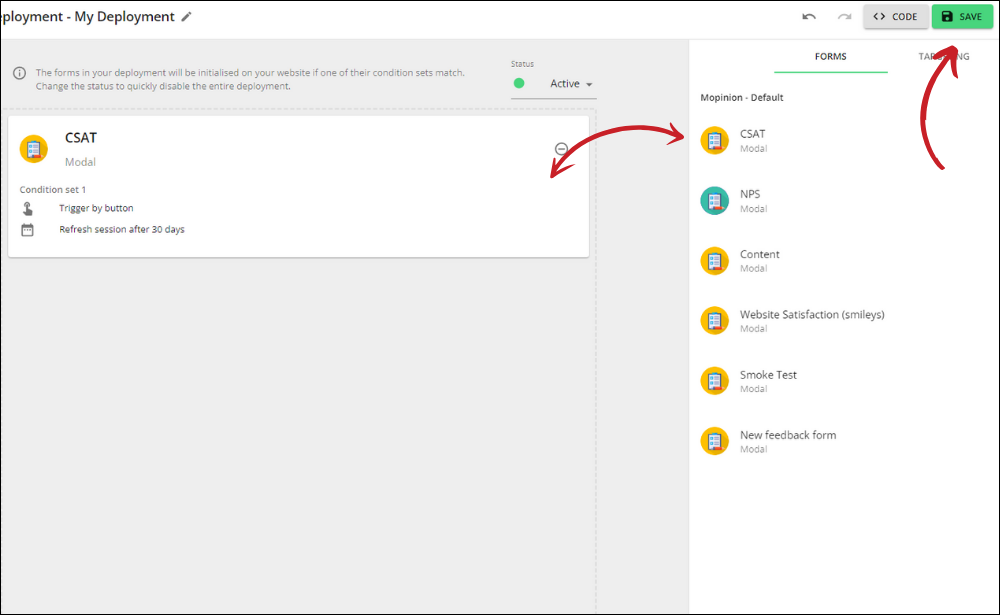Image resolution: width=1000 pixels, height=615 pixels.
Task: Click the dropdown arrow next to Active
Action: pos(590,85)
